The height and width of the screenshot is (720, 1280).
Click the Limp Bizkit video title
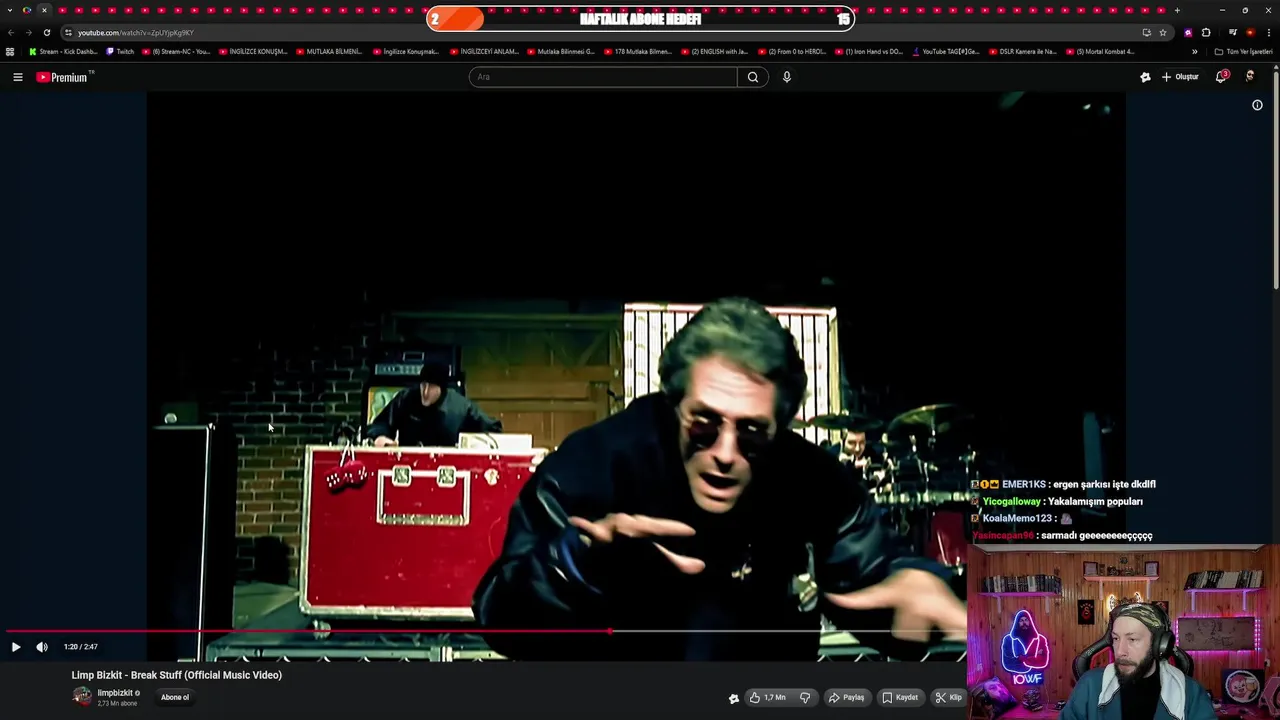click(177, 675)
